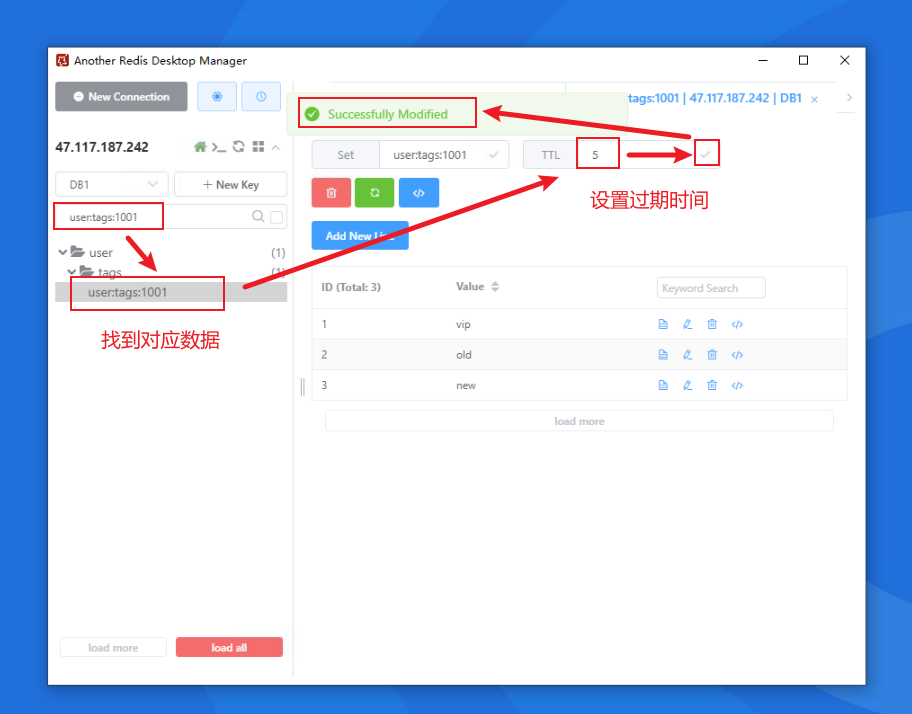Run key search magnifier icon

click(258, 216)
